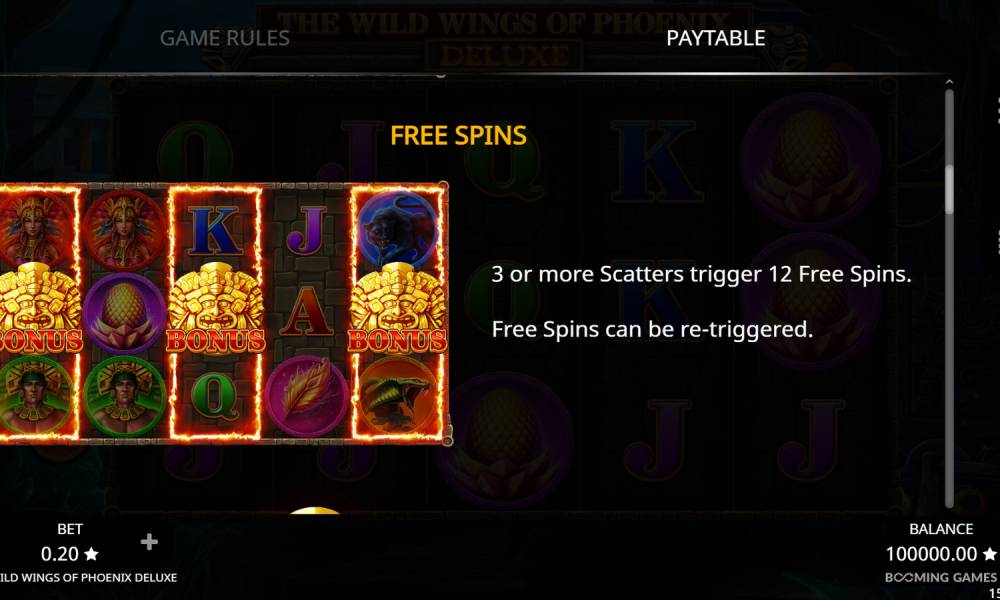Viewport: 1000px width, 600px height.
Task: Increase the bet with plus icon
Action: [x=149, y=542]
